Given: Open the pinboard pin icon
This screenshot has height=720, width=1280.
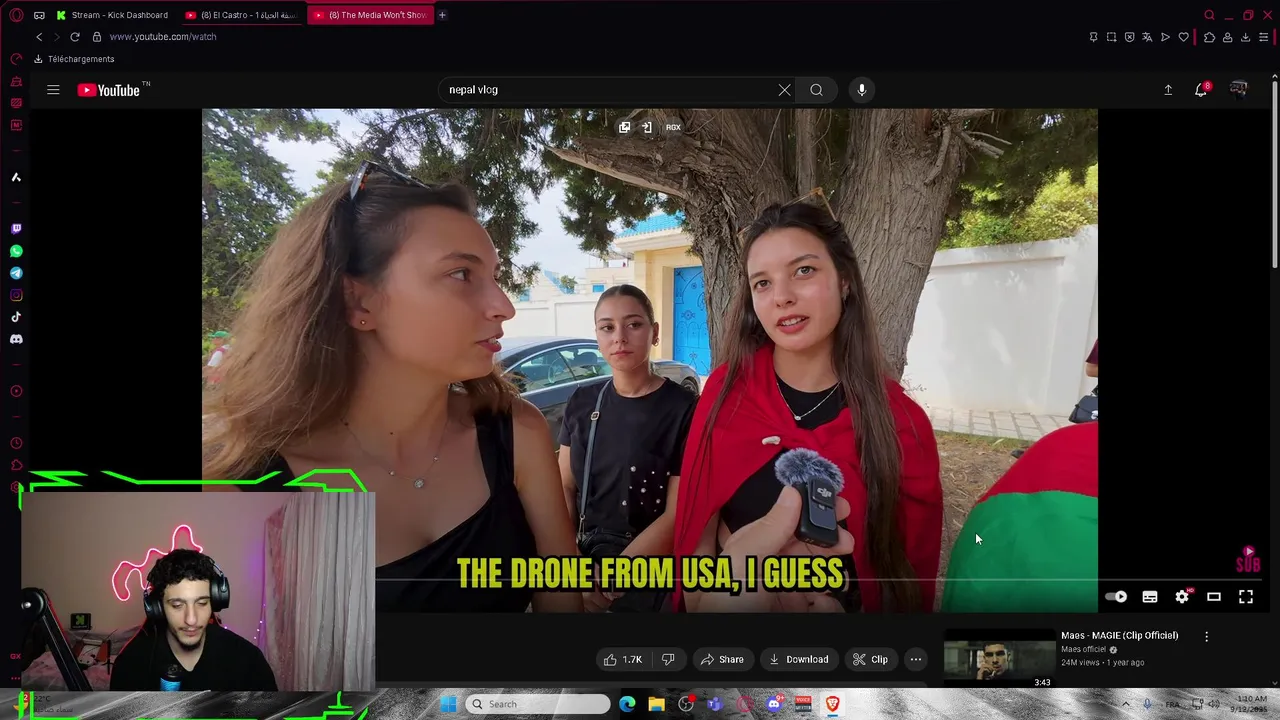Looking at the screenshot, I should click(1093, 37).
